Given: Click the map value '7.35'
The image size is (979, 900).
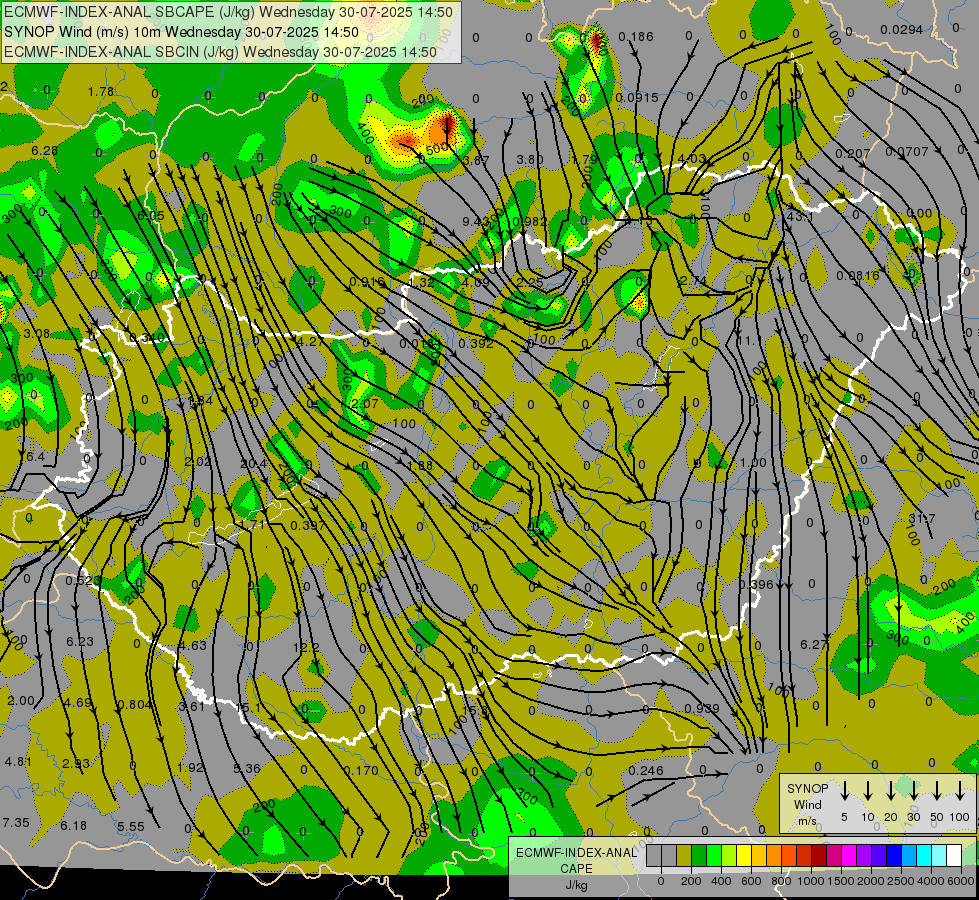Looking at the screenshot, I should click(x=16, y=823).
